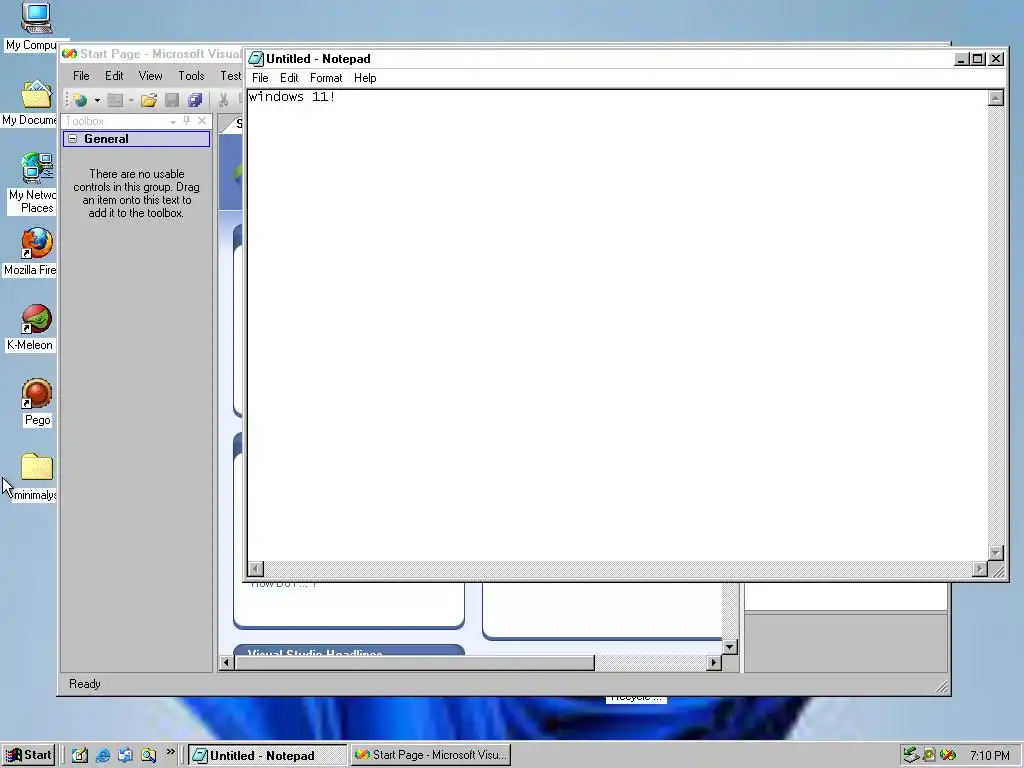Open Visual Studio Edit menu
Image resolution: width=1024 pixels, height=768 pixels.
(114, 76)
